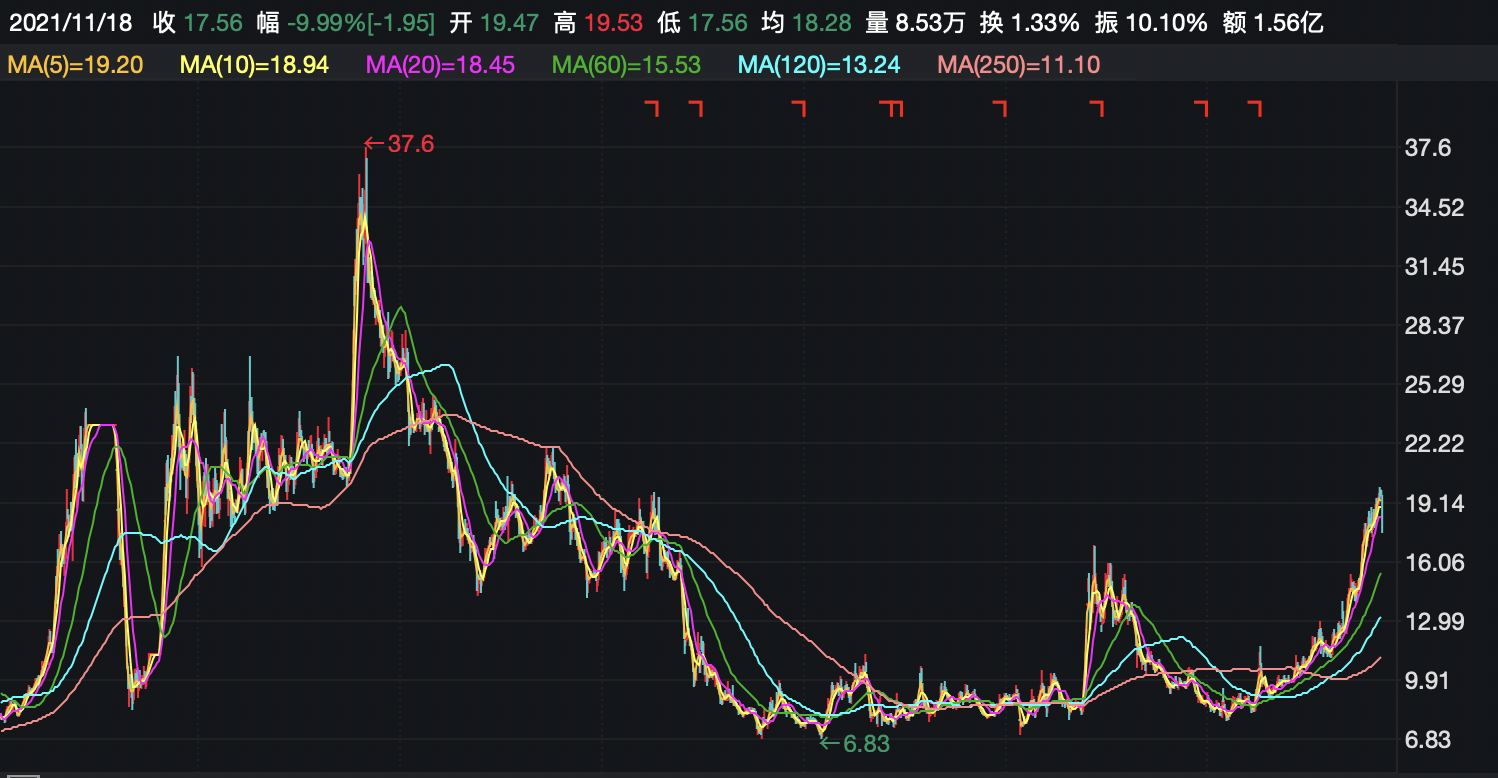Screen dimensions: 1498x778
Task: Click the rightmost red event marker
Action: (x=1254, y=108)
